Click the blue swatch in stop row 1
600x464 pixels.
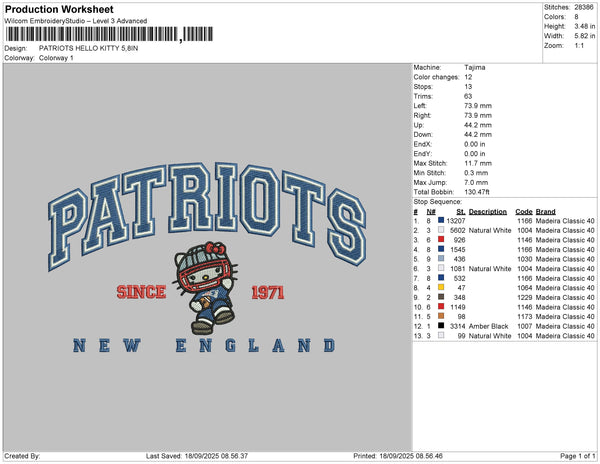(441, 220)
